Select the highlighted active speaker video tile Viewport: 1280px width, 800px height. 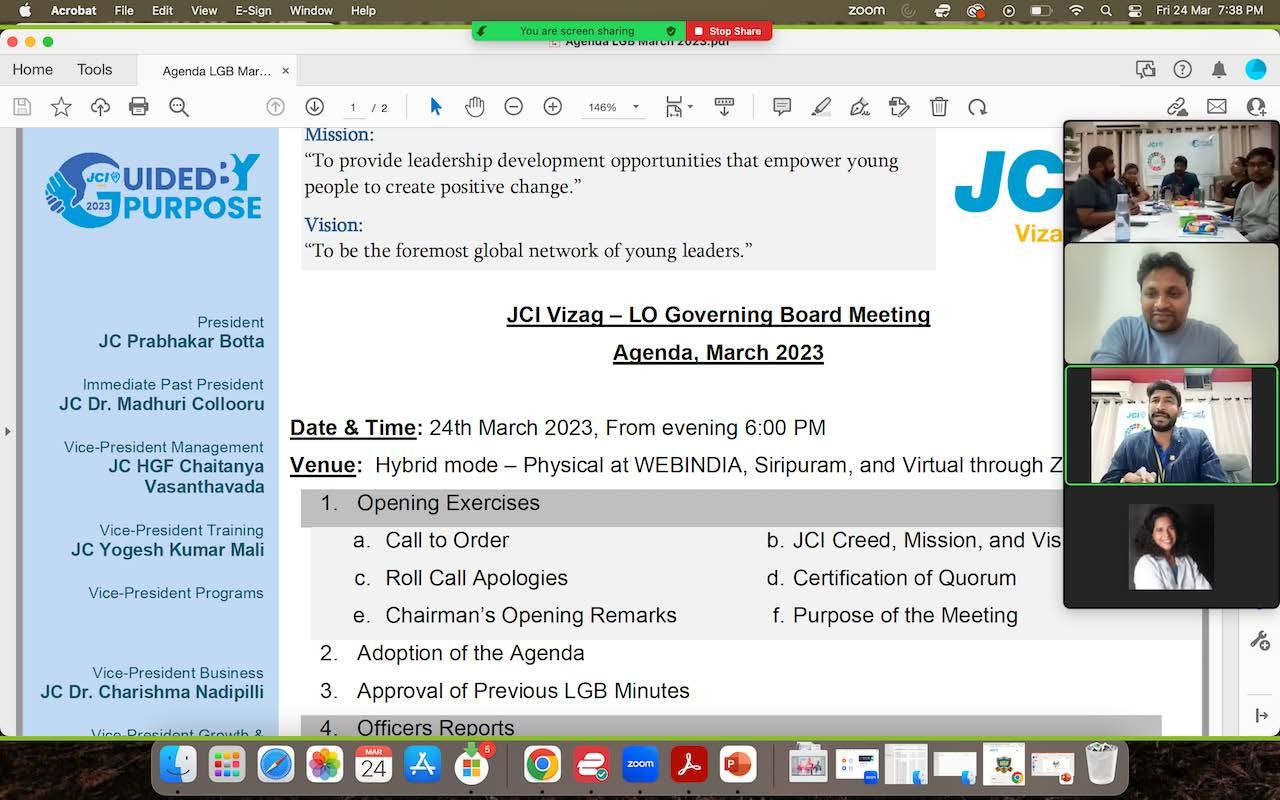1171,426
